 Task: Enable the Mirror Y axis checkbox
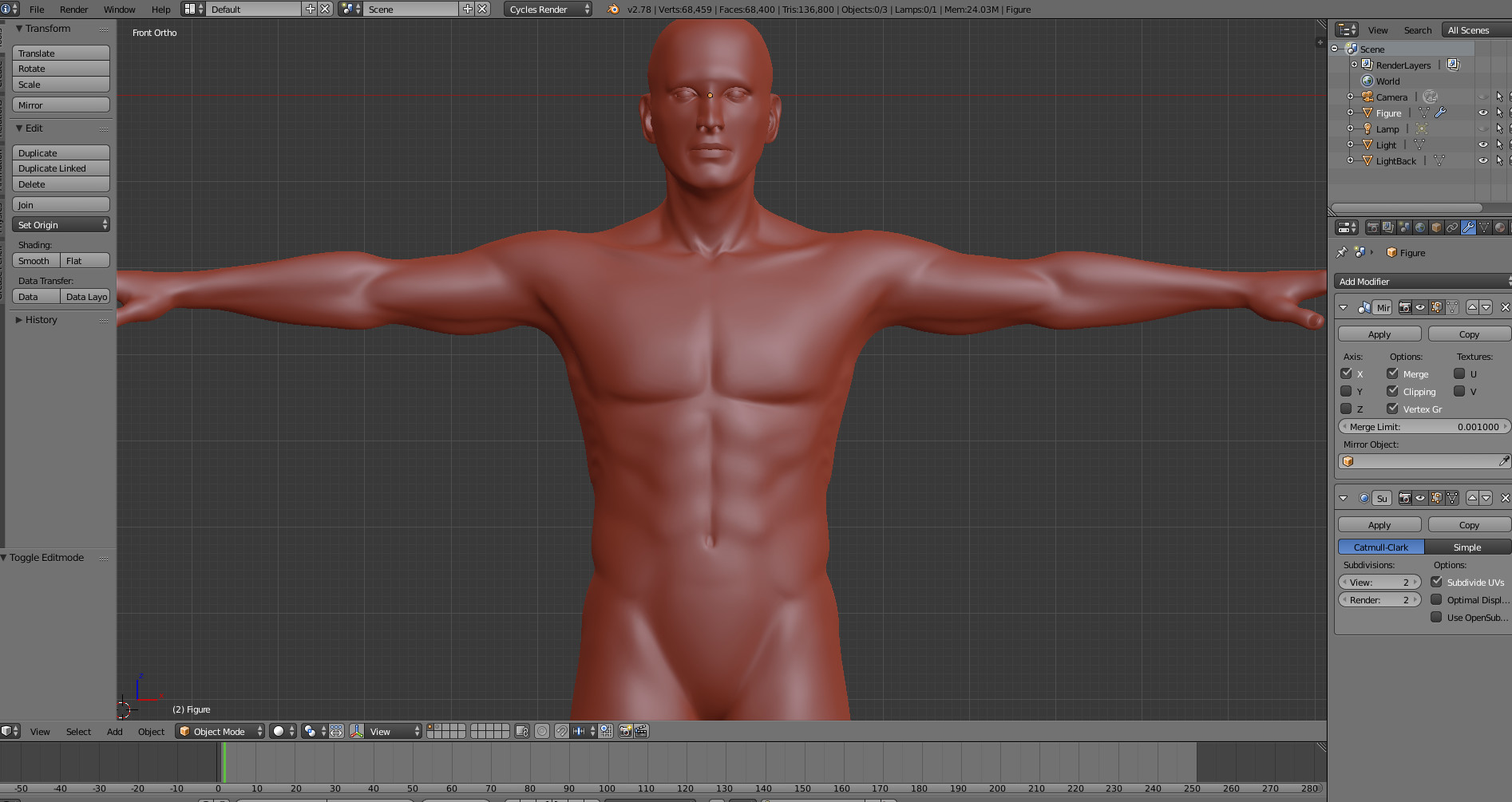(x=1346, y=391)
